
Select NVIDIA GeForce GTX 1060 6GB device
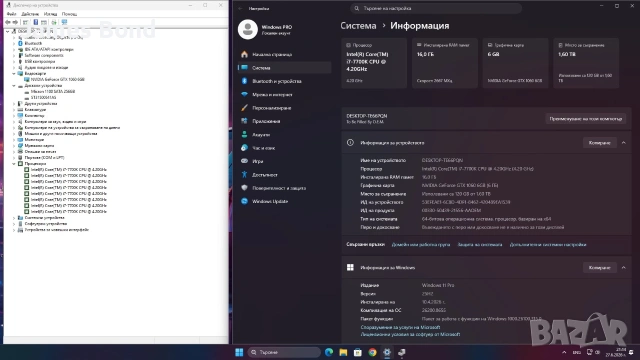58,80
